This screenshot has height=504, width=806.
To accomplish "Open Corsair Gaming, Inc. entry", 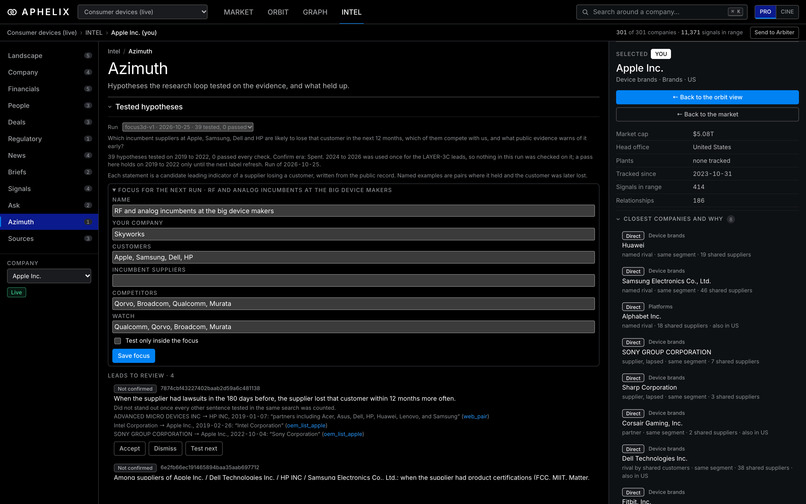I will [652, 423].
